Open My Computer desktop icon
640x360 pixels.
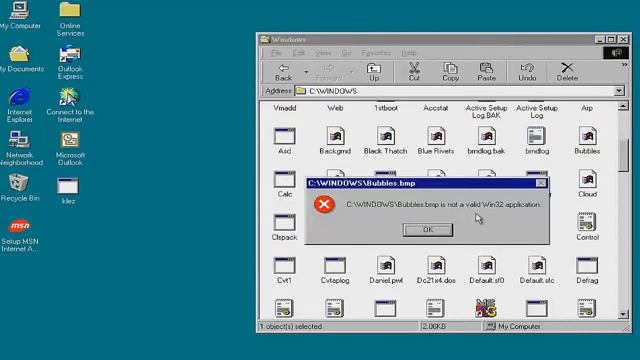pos(20,16)
